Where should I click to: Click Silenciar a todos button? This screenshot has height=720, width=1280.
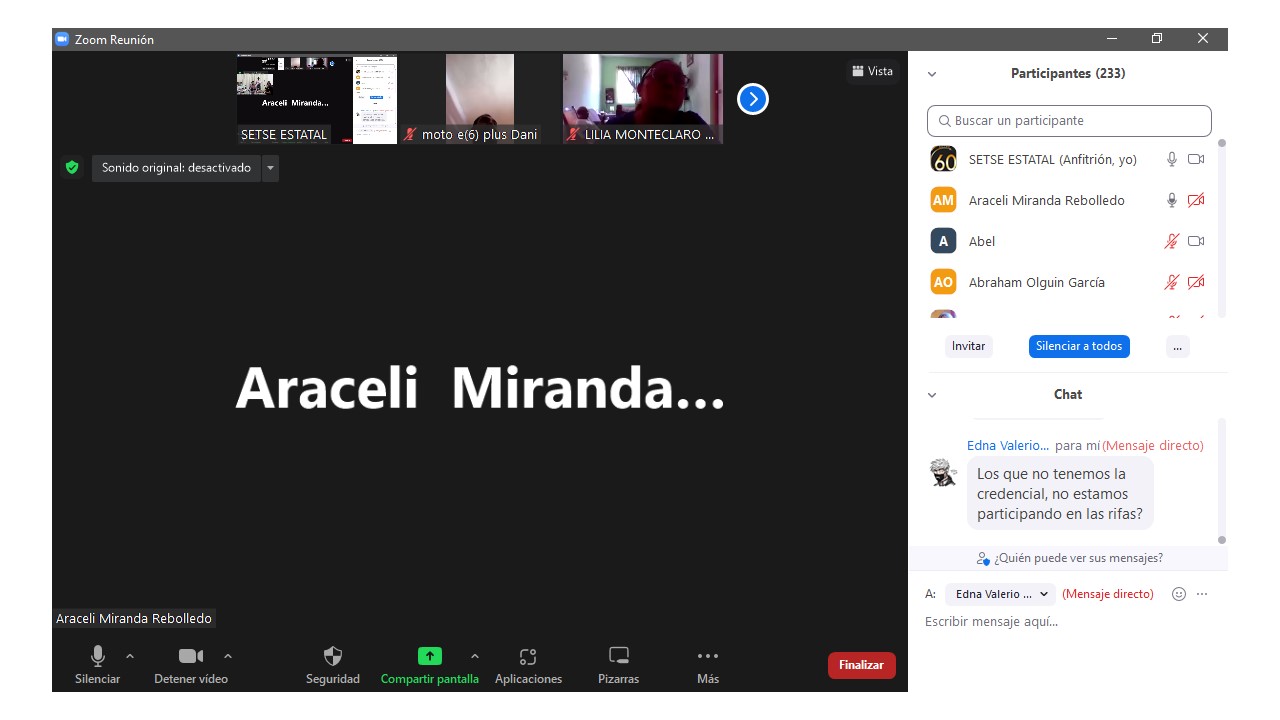click(x=1079, y=346)
